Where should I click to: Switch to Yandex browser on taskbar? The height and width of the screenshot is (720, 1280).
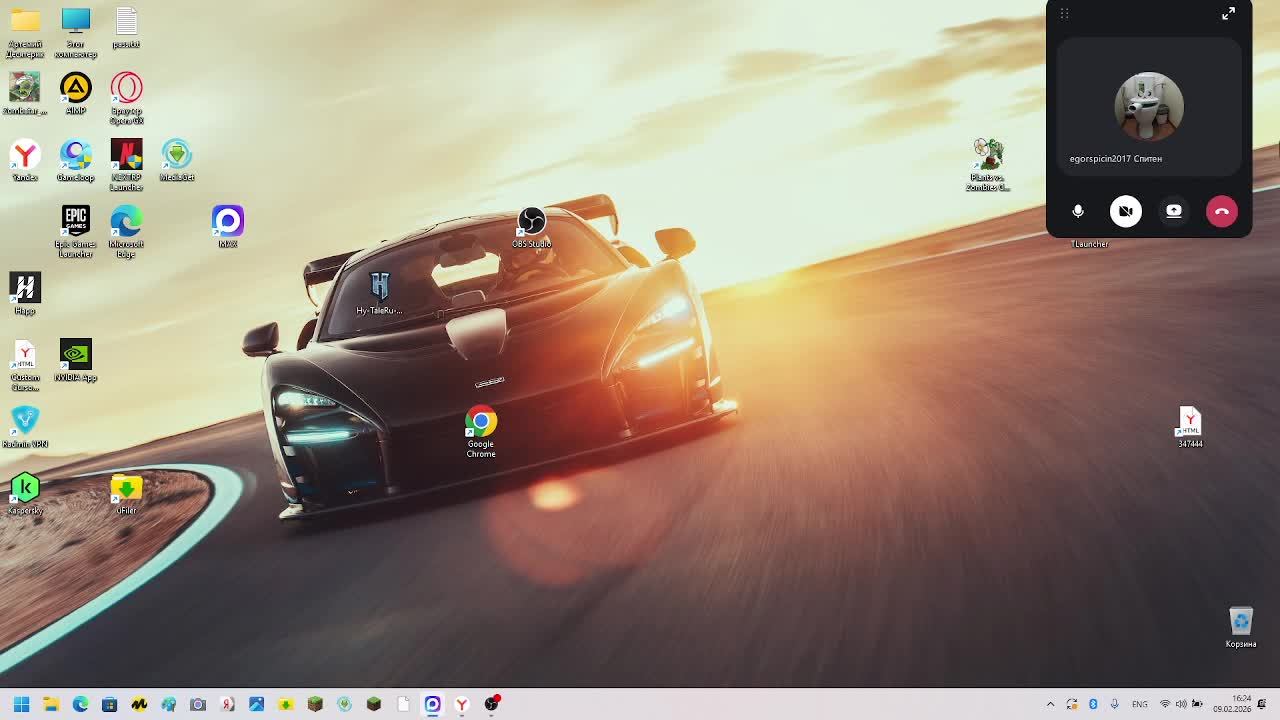pos(462,704)
